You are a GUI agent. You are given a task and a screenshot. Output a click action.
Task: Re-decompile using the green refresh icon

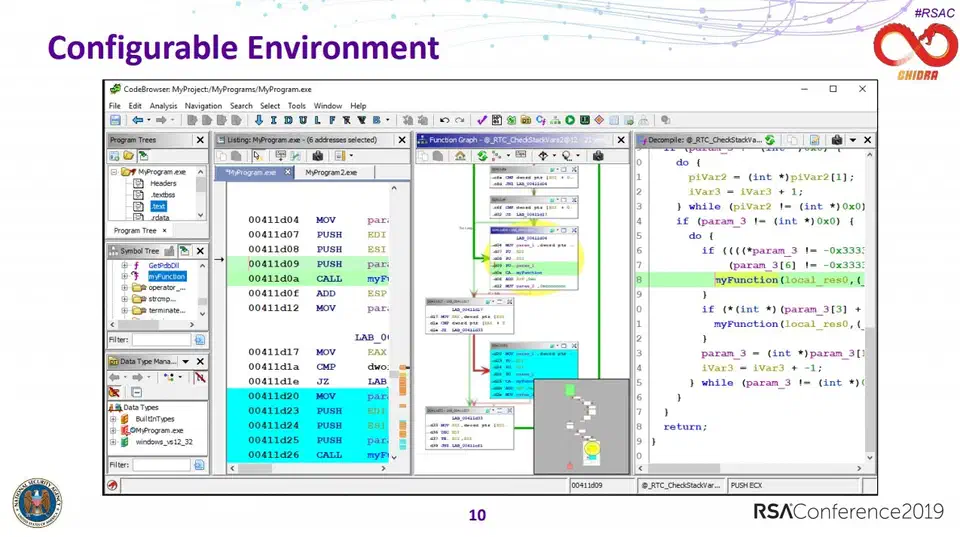770,140
